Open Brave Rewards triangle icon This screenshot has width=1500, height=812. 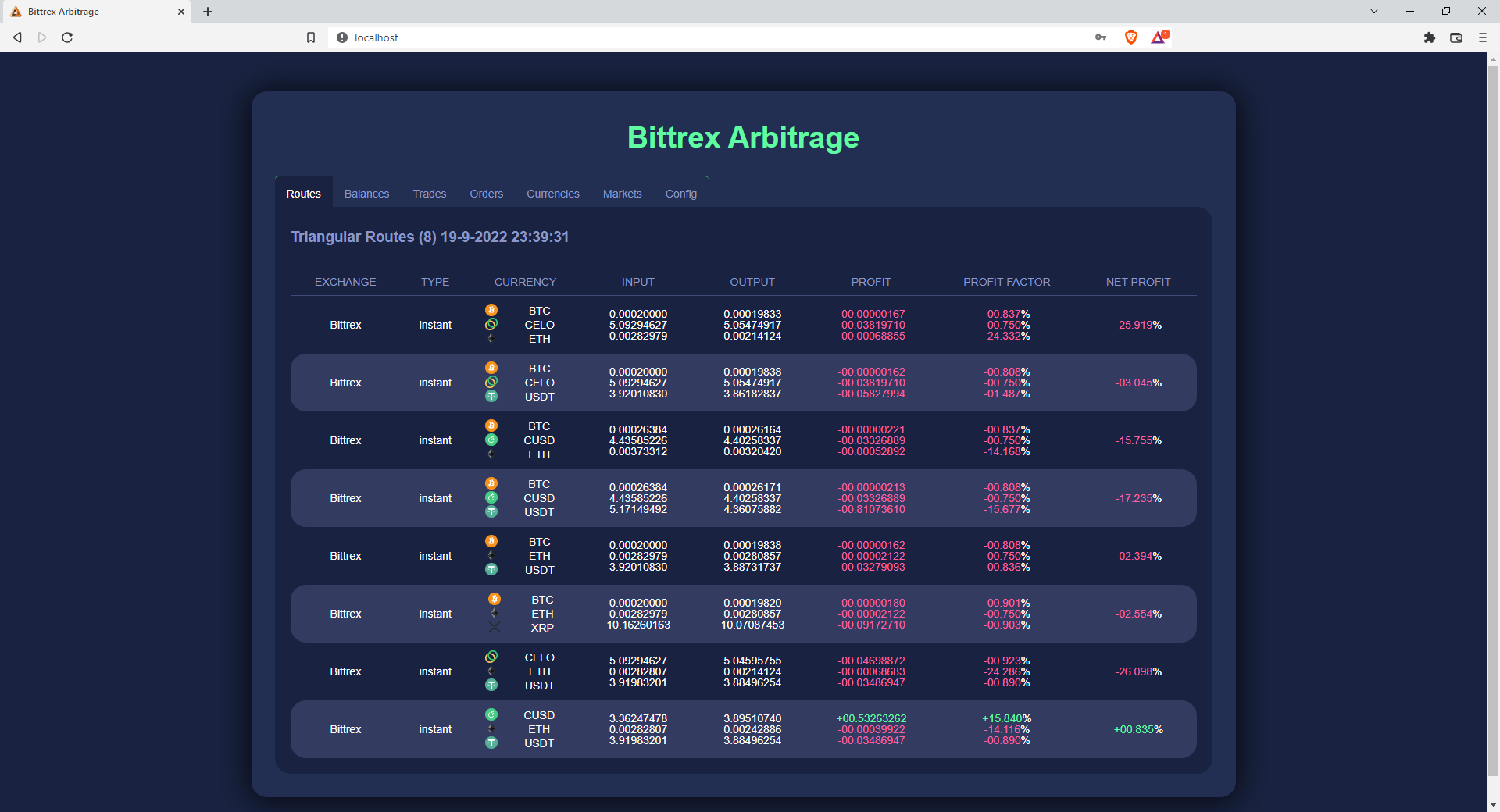click(1159, 37)
